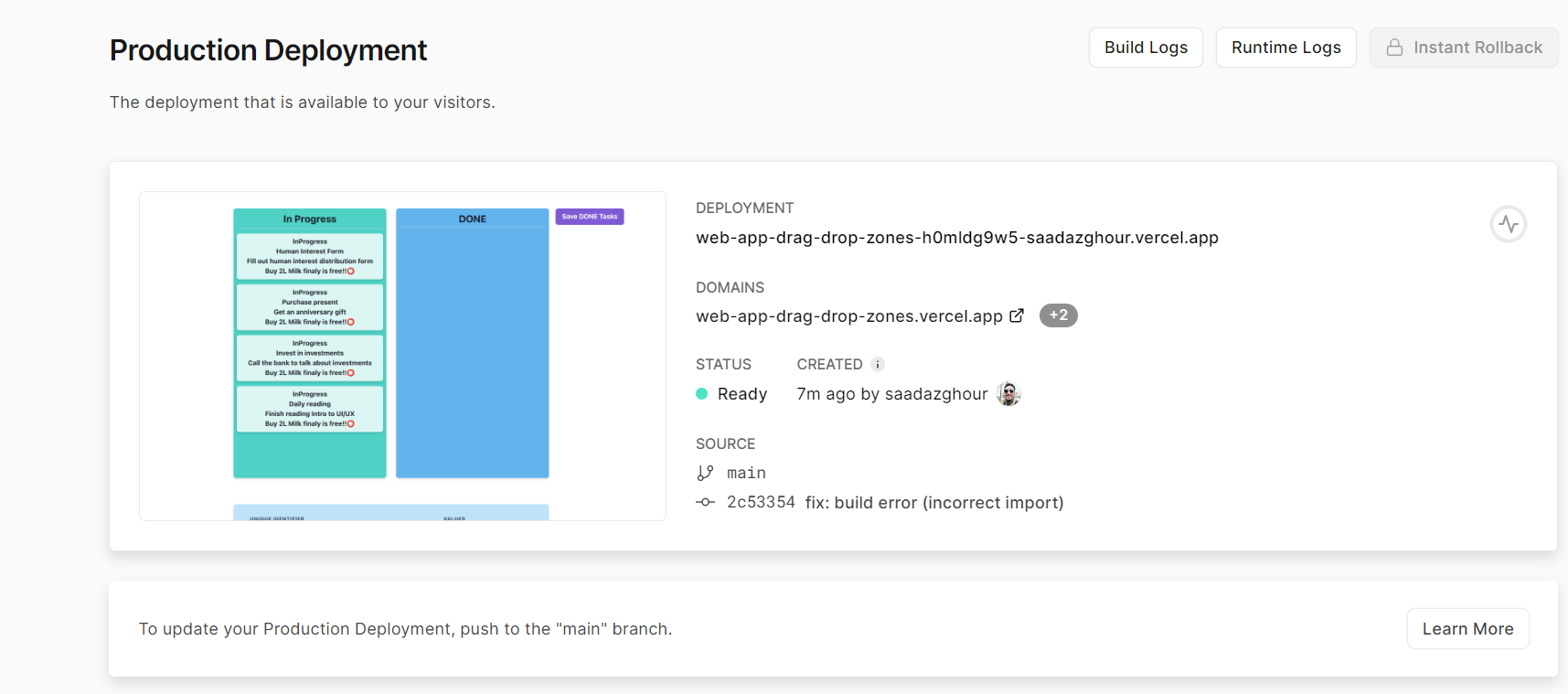Click the green Ready status dot
Viewport: 1568px width, 694px height.
coord(702,394)
